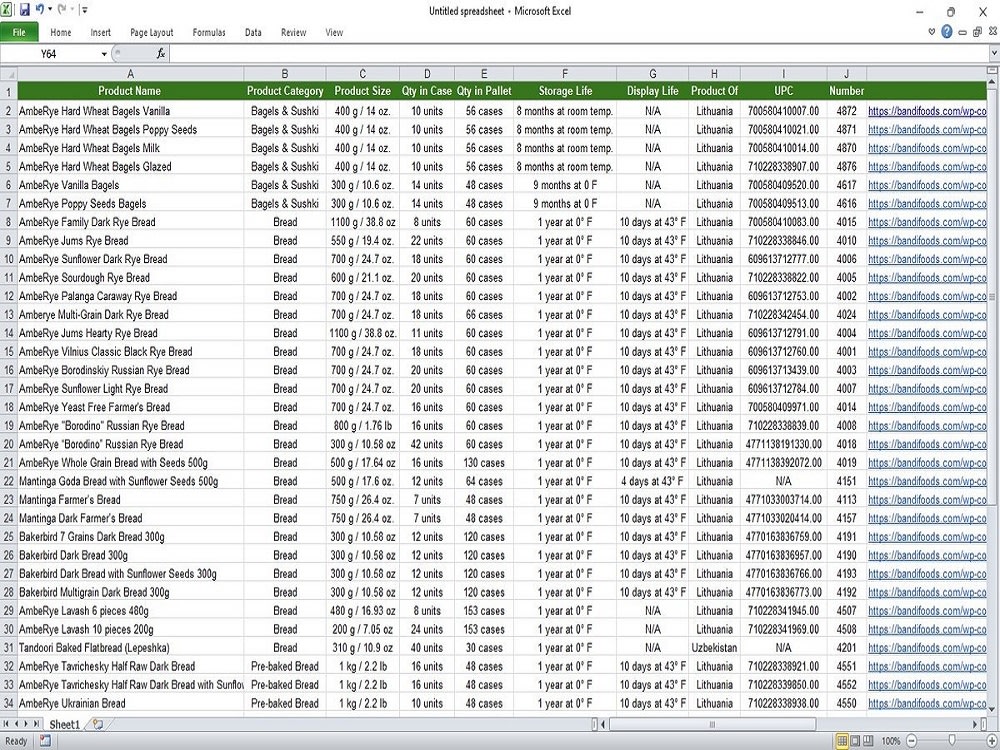
Task: Click the vertical scrollbar up arrow
Action: click(992, 83)
